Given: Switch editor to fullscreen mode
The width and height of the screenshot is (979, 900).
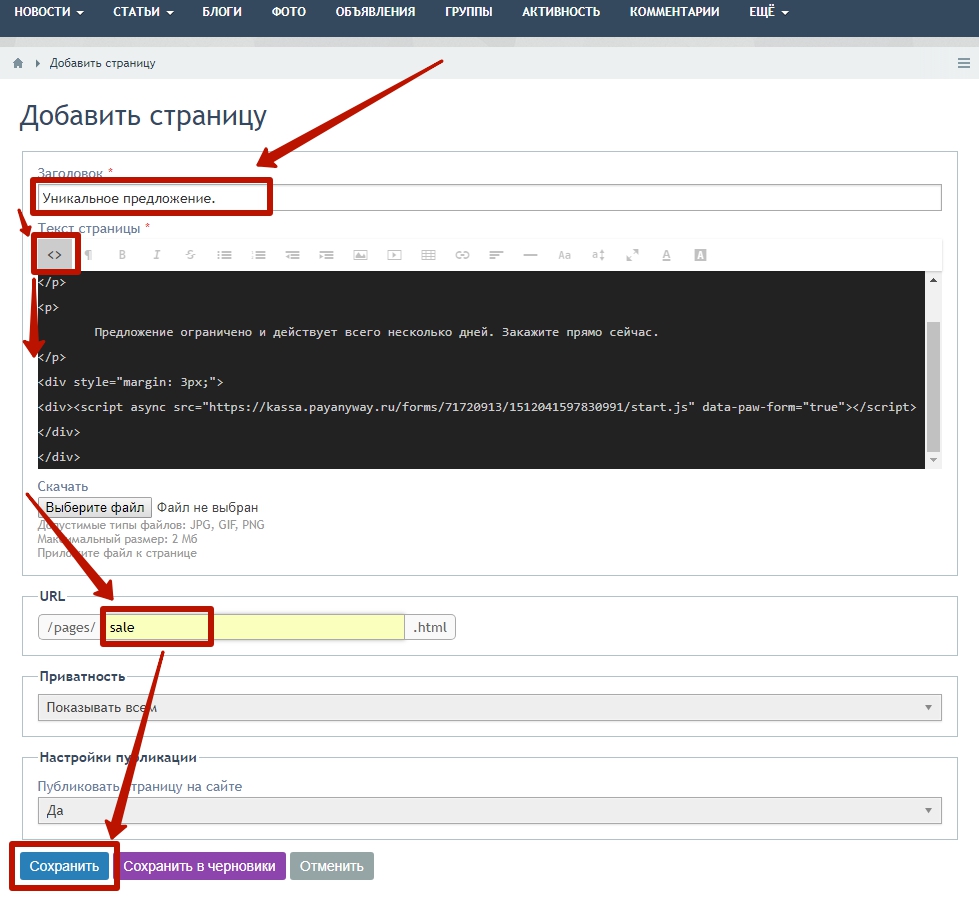Looking at the screenshot, I should coord(632,255).
